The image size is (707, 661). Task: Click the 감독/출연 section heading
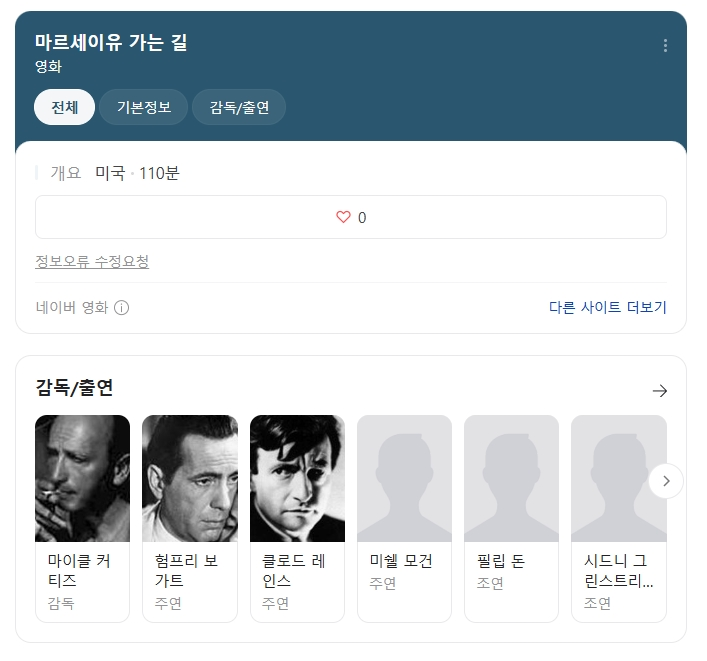coord(74,388)
